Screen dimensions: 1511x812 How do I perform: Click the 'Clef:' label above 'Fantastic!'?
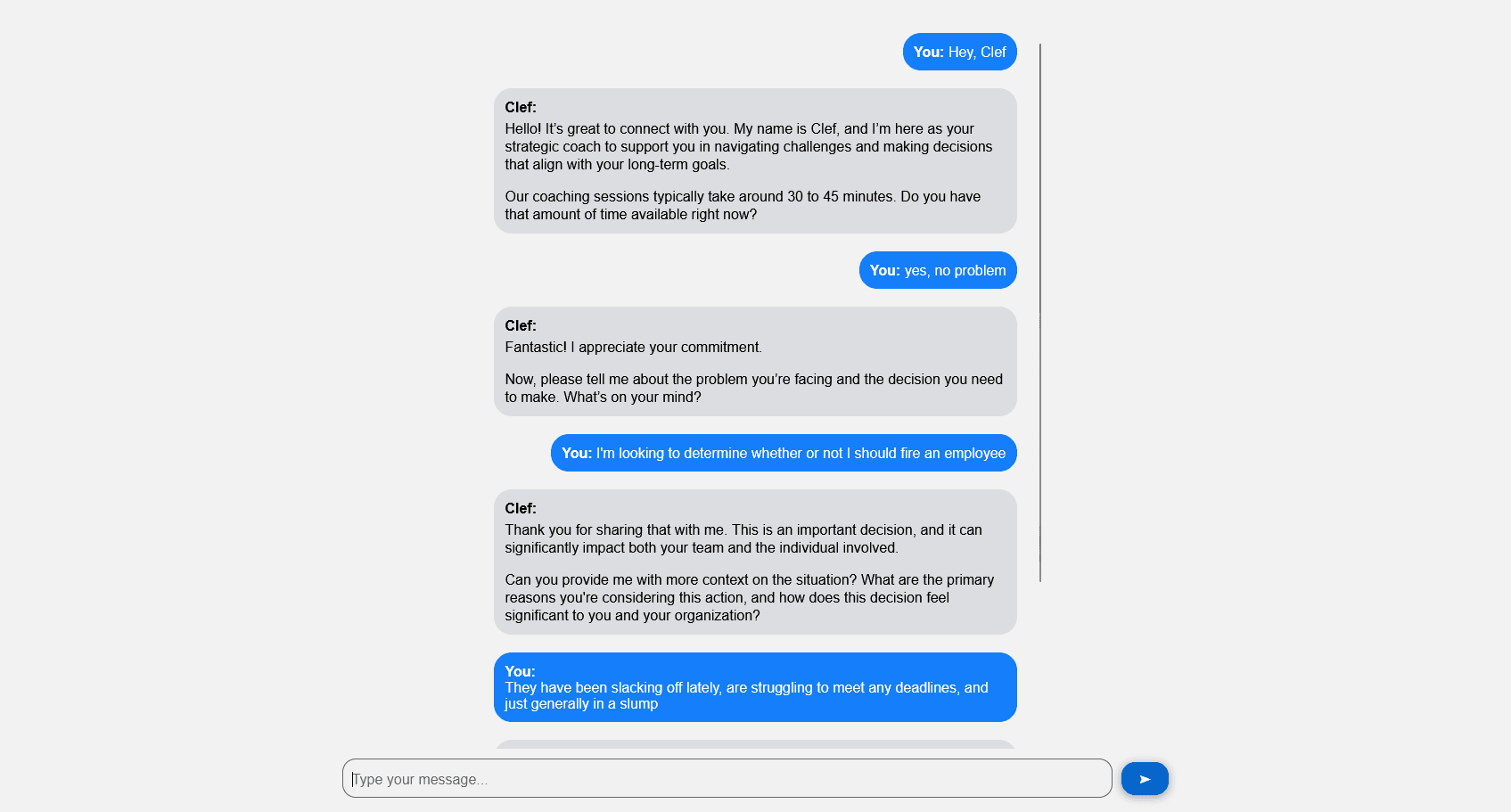coord(521,325)
